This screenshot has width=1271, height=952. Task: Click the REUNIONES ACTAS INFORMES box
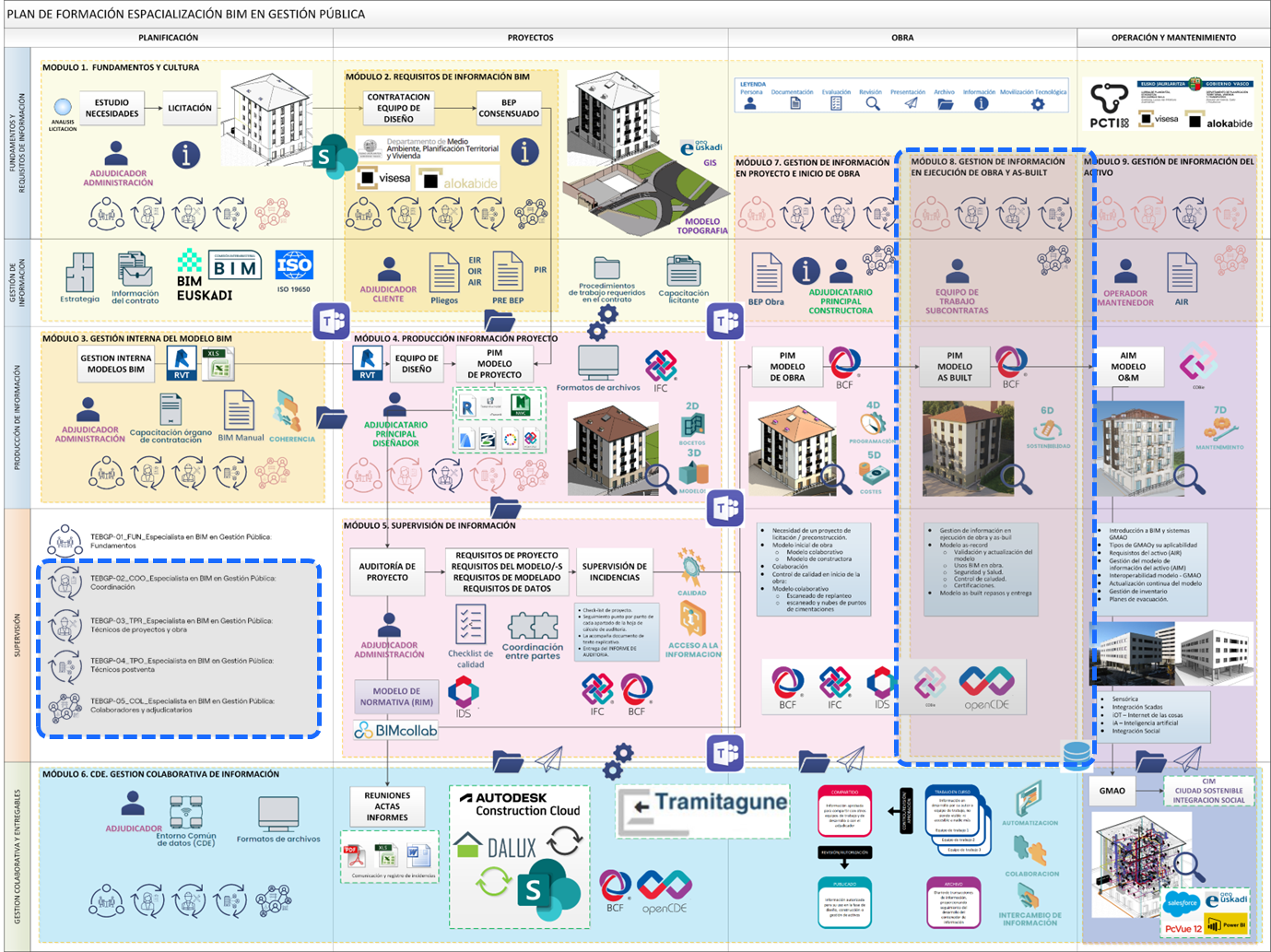tap(387, 806)
